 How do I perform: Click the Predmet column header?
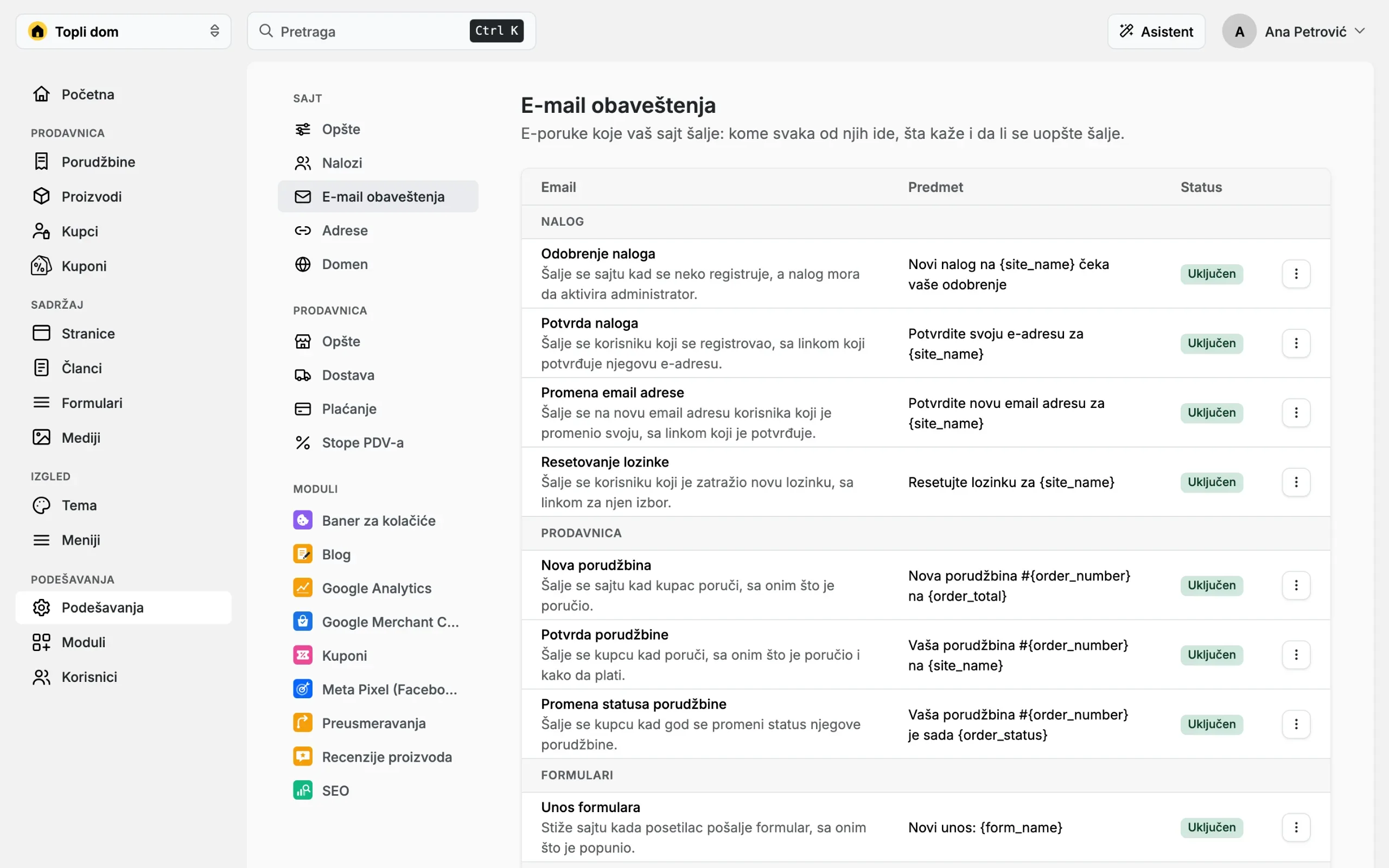coord(935,187)
